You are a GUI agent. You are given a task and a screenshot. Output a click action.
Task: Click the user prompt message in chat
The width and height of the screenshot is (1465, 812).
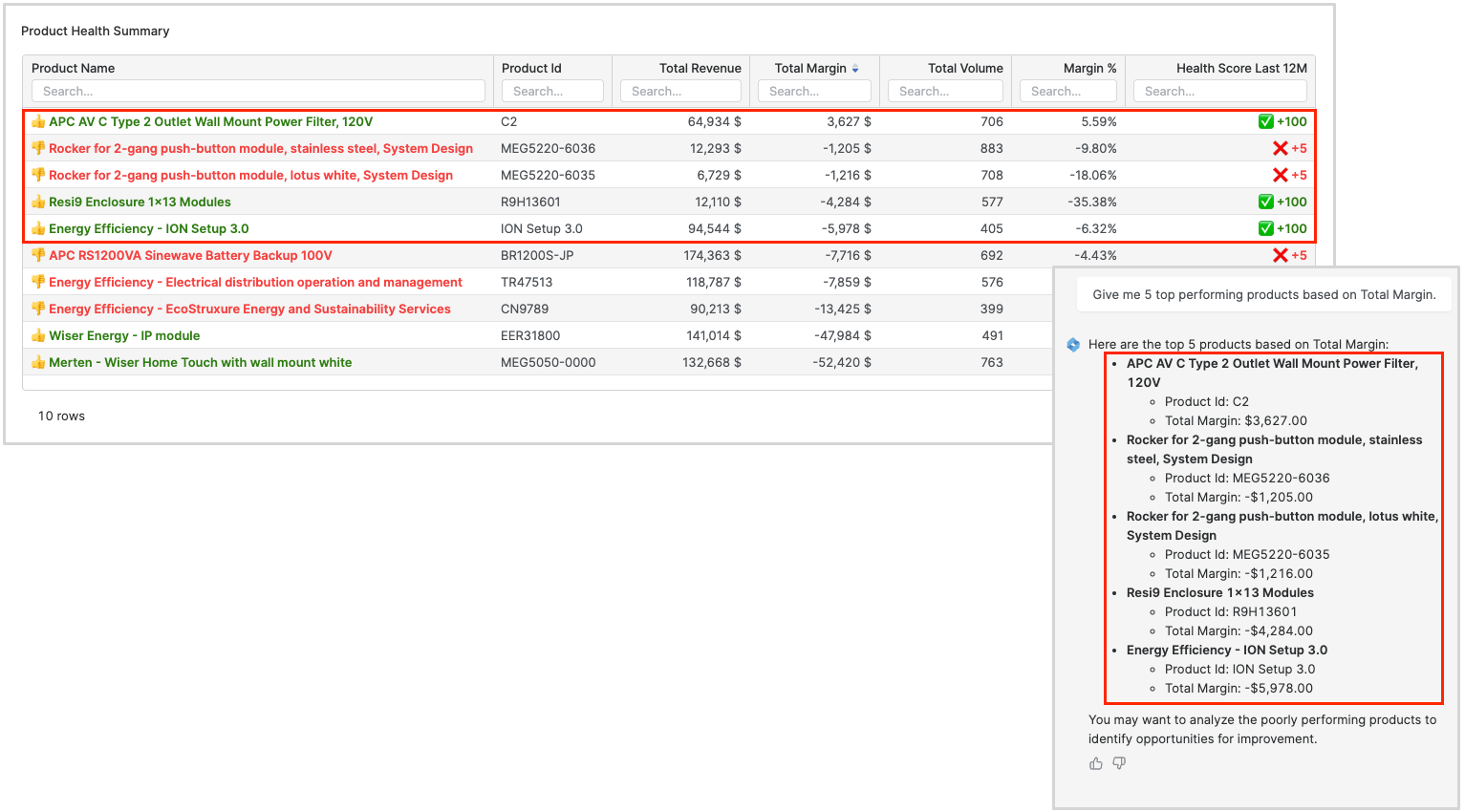1263,294
